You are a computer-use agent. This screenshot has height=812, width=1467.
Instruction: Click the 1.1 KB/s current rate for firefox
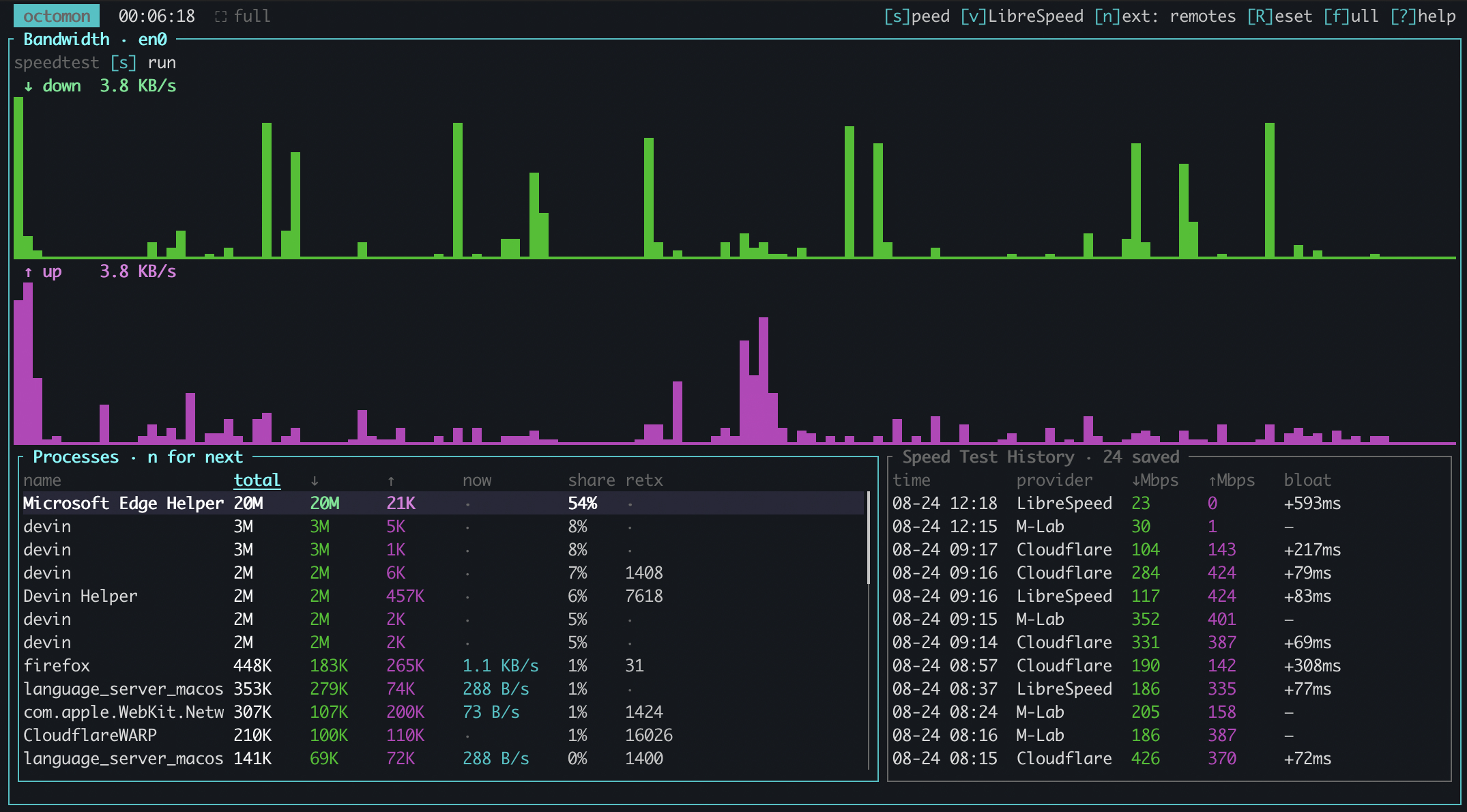pyautogui.click(x=501, y=666)
